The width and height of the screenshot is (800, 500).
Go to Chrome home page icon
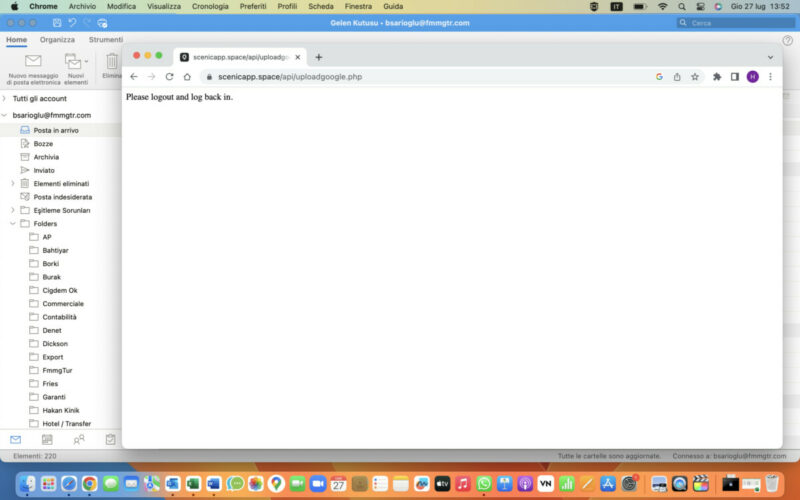click(x=187, y=76)
